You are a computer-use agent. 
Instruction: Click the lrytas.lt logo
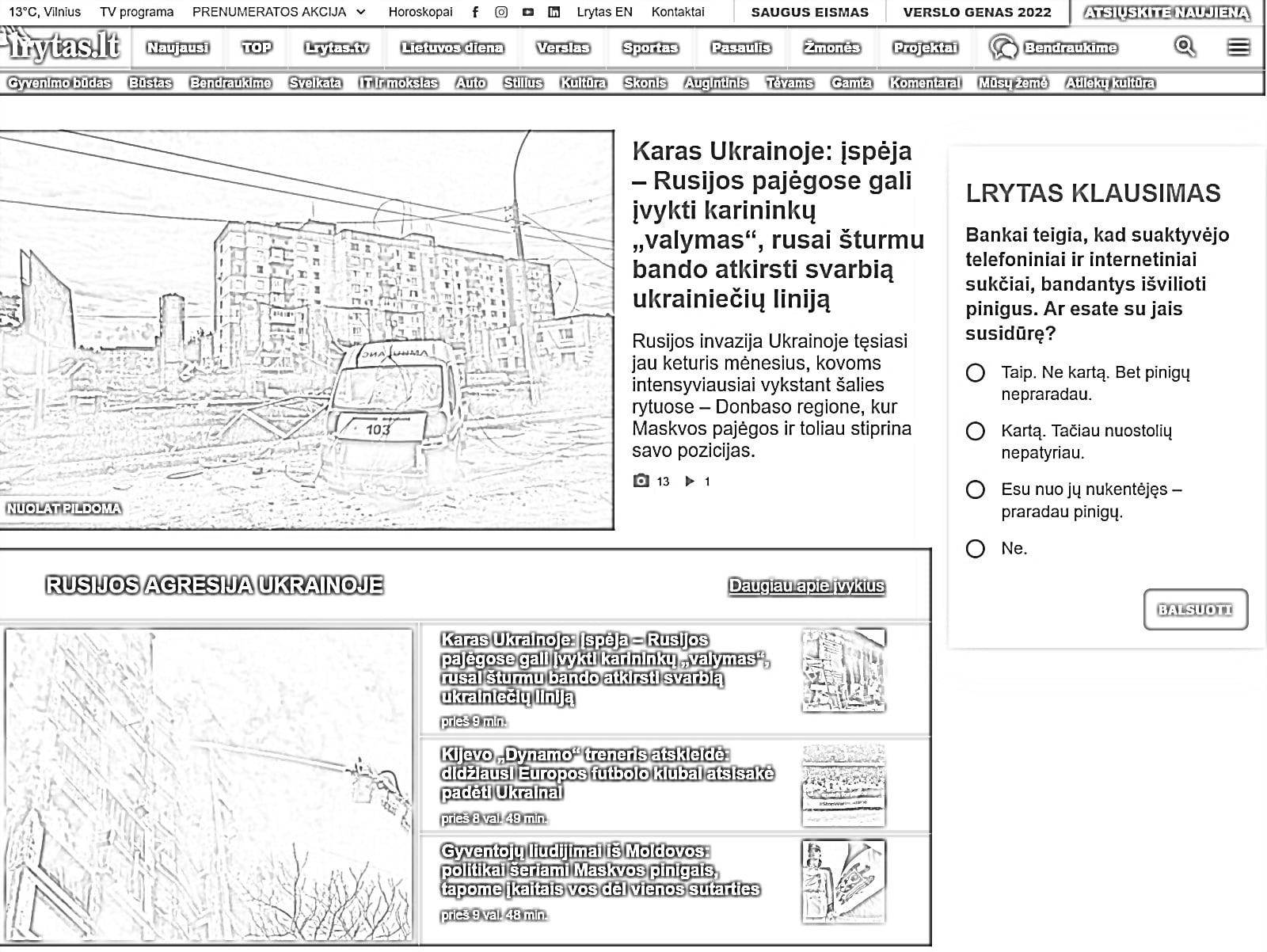62,48
